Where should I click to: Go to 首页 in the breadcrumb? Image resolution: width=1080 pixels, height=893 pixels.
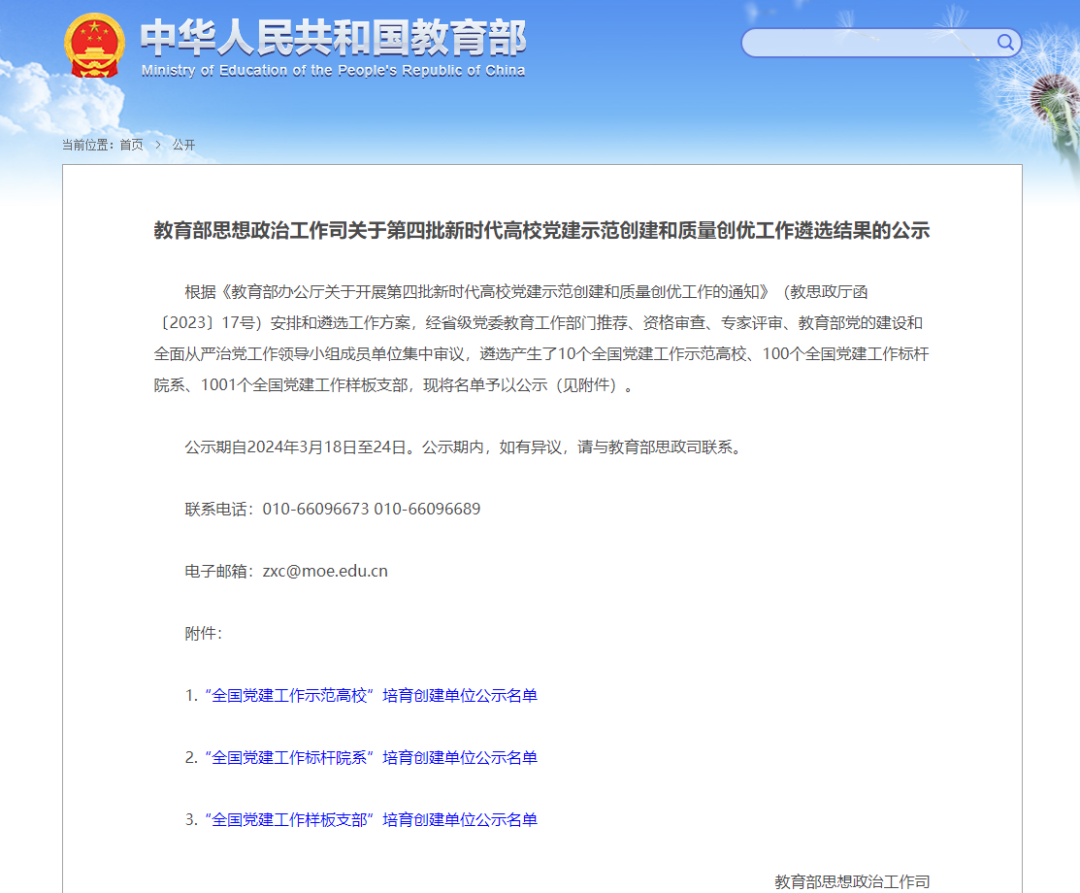[131, 145]
